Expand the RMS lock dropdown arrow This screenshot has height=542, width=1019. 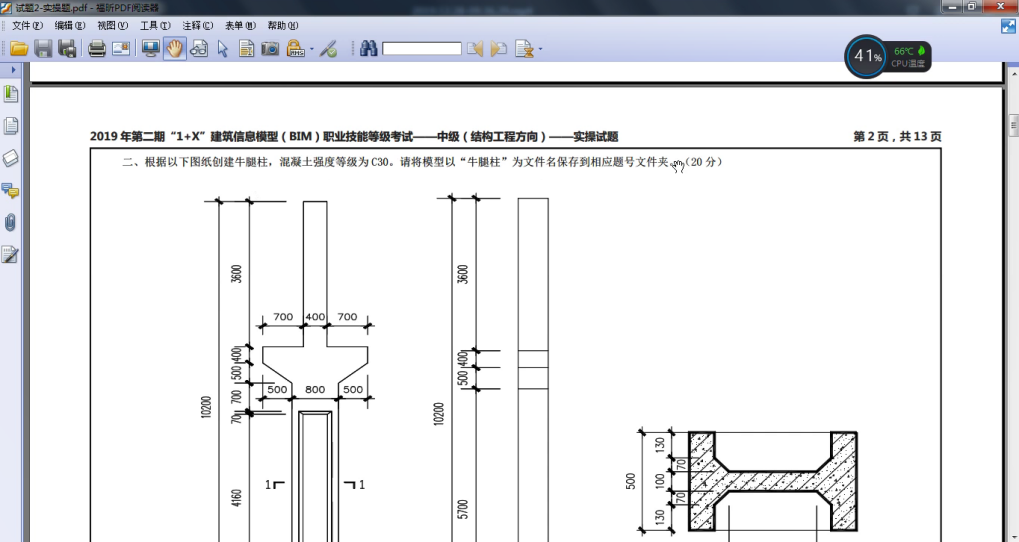[x=311, y=49]
